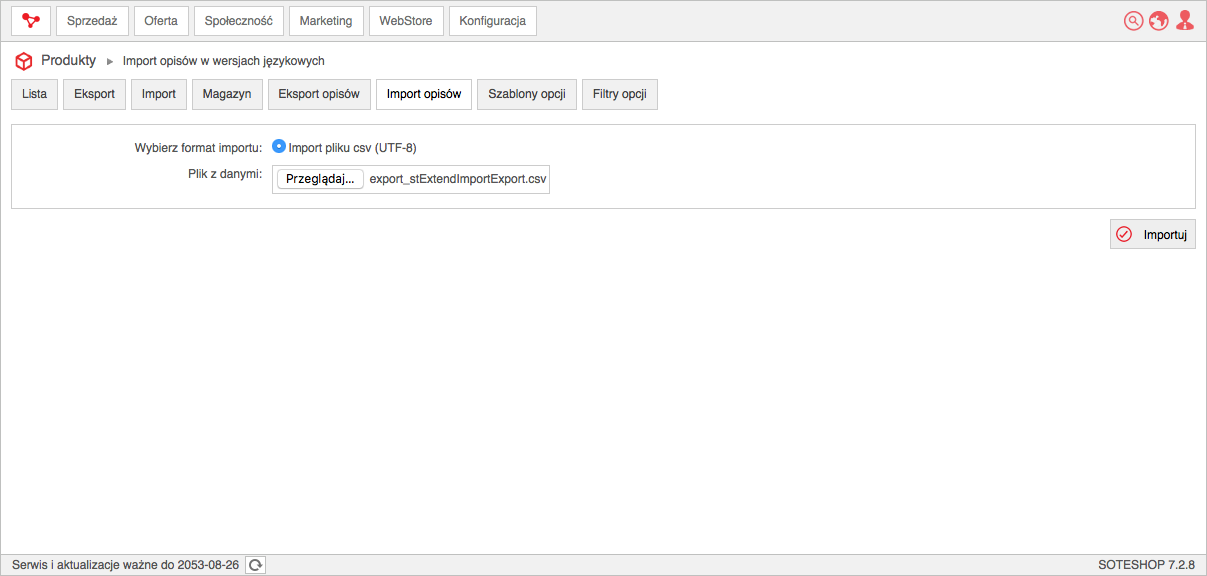Open the WebStore menu
Viewport: 1207px width, 576px height.
406,21
